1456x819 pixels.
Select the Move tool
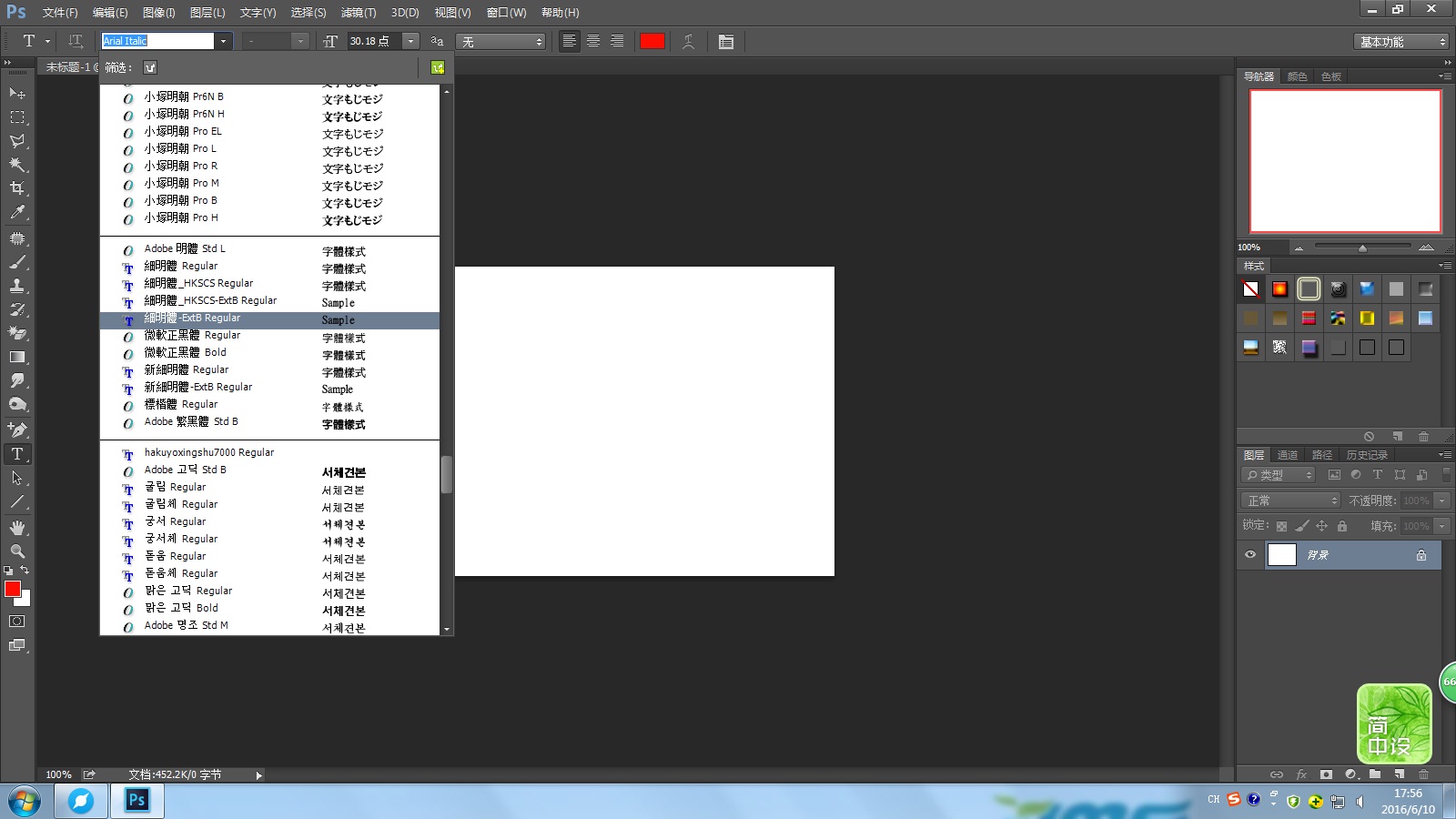17,93
